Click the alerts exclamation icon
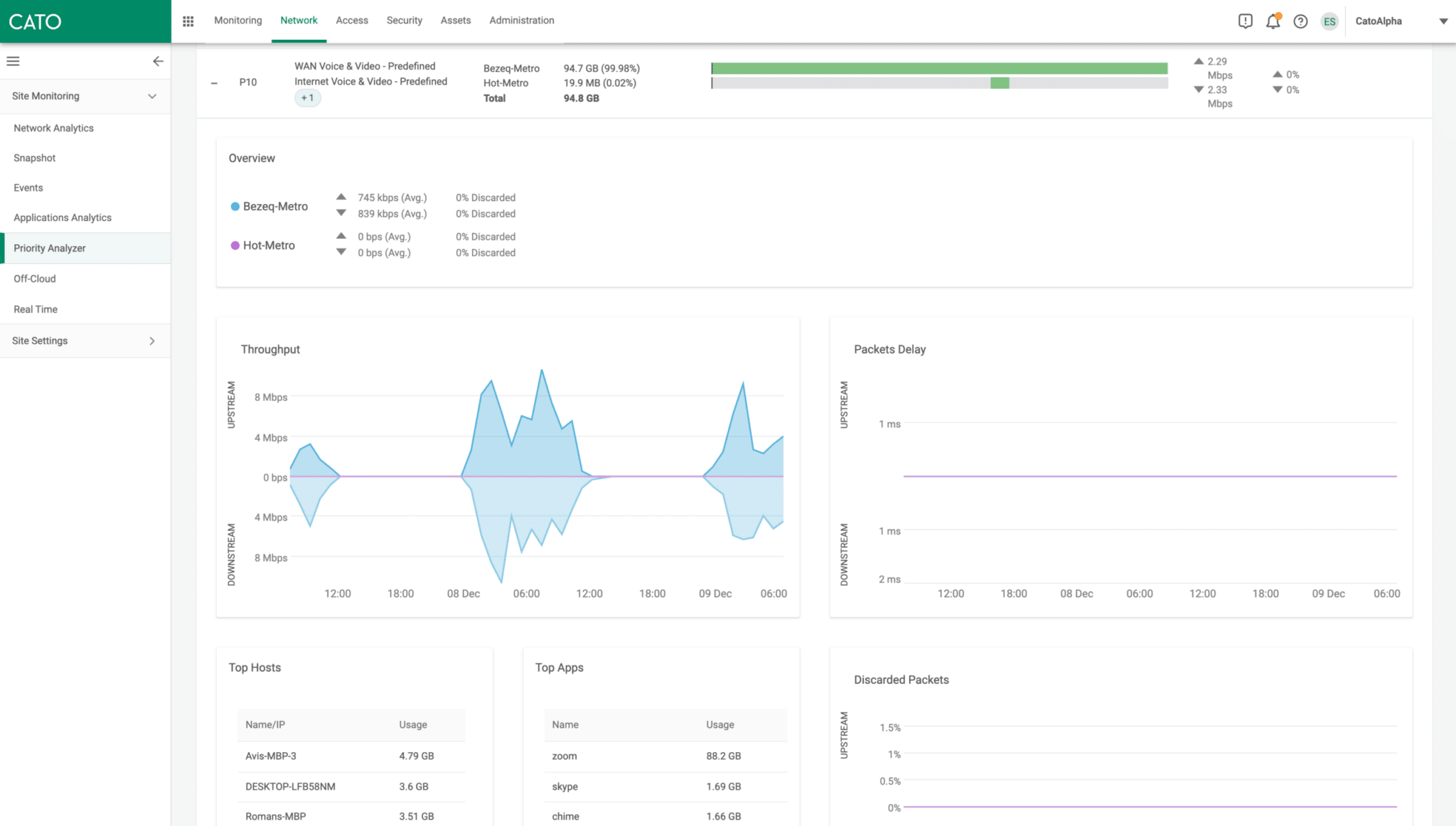 [x=1245, y=21]
